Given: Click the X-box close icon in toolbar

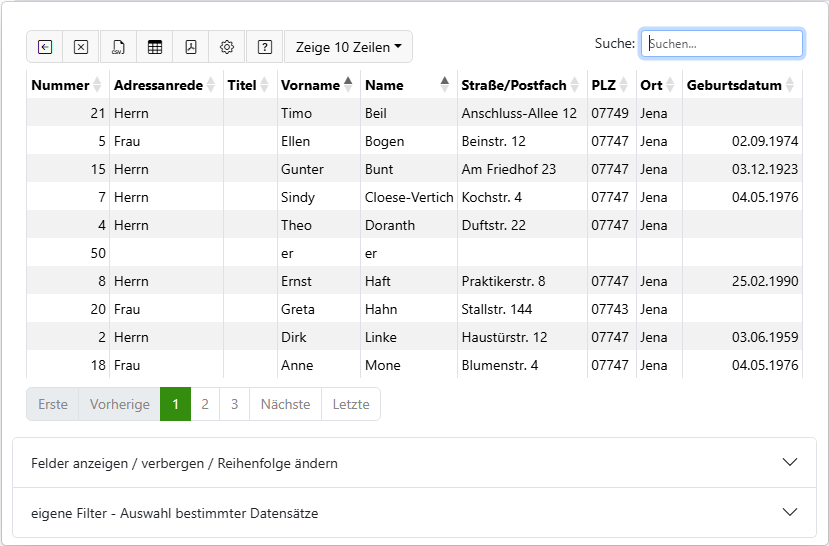Looking at the screenshot, I should [81, 47].
